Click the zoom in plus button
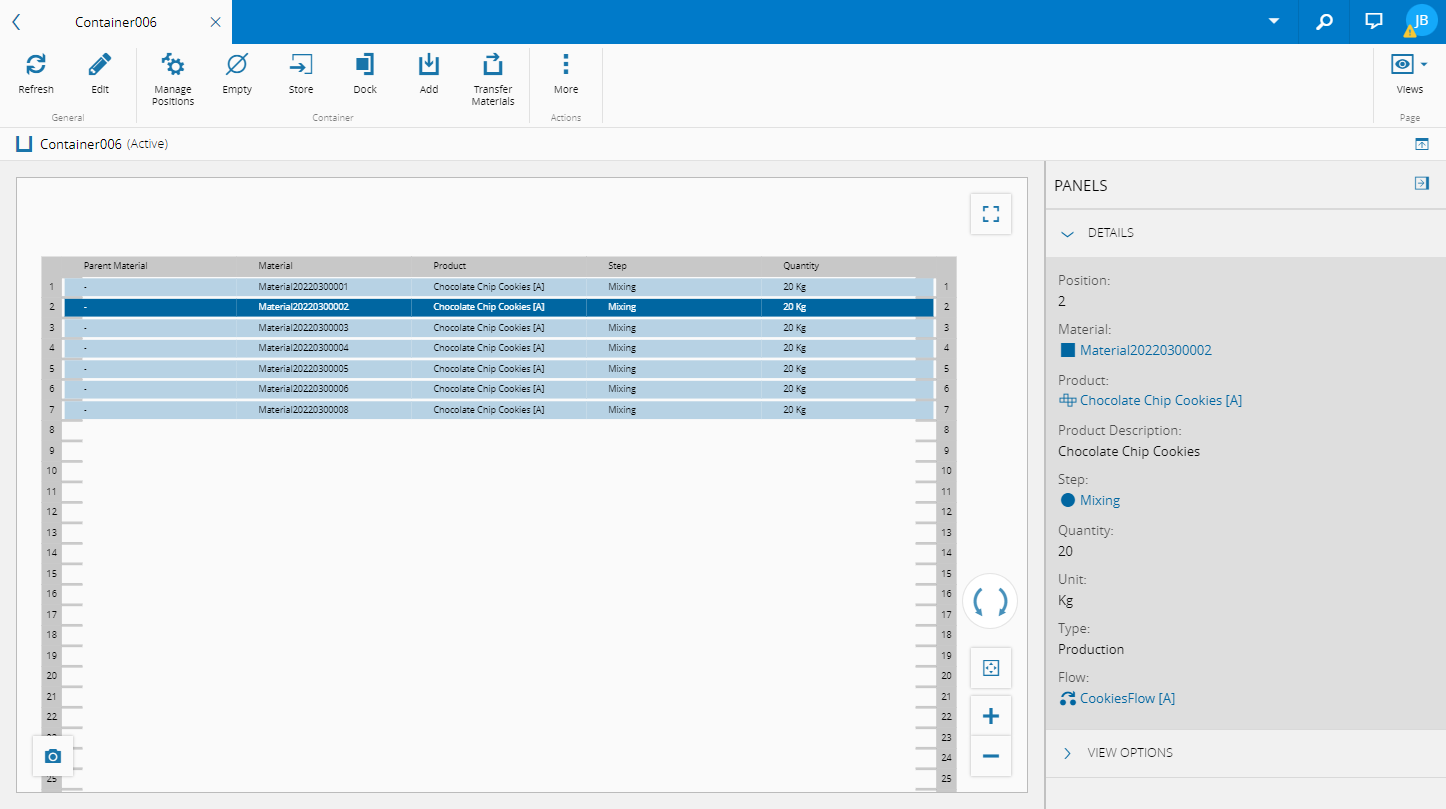This screenshot has height=809, width=1446. [x=991, y=716]
